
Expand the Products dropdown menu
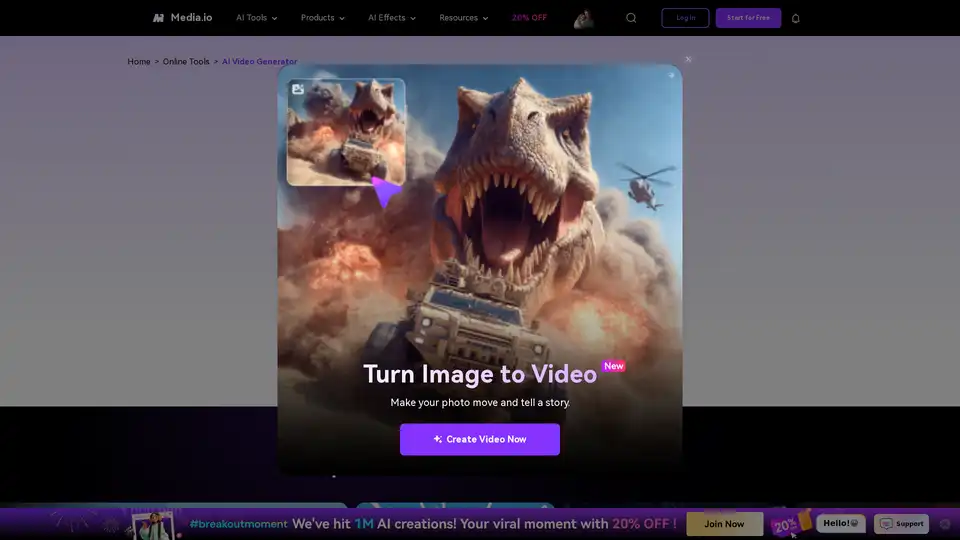click(x=322, y=18)
